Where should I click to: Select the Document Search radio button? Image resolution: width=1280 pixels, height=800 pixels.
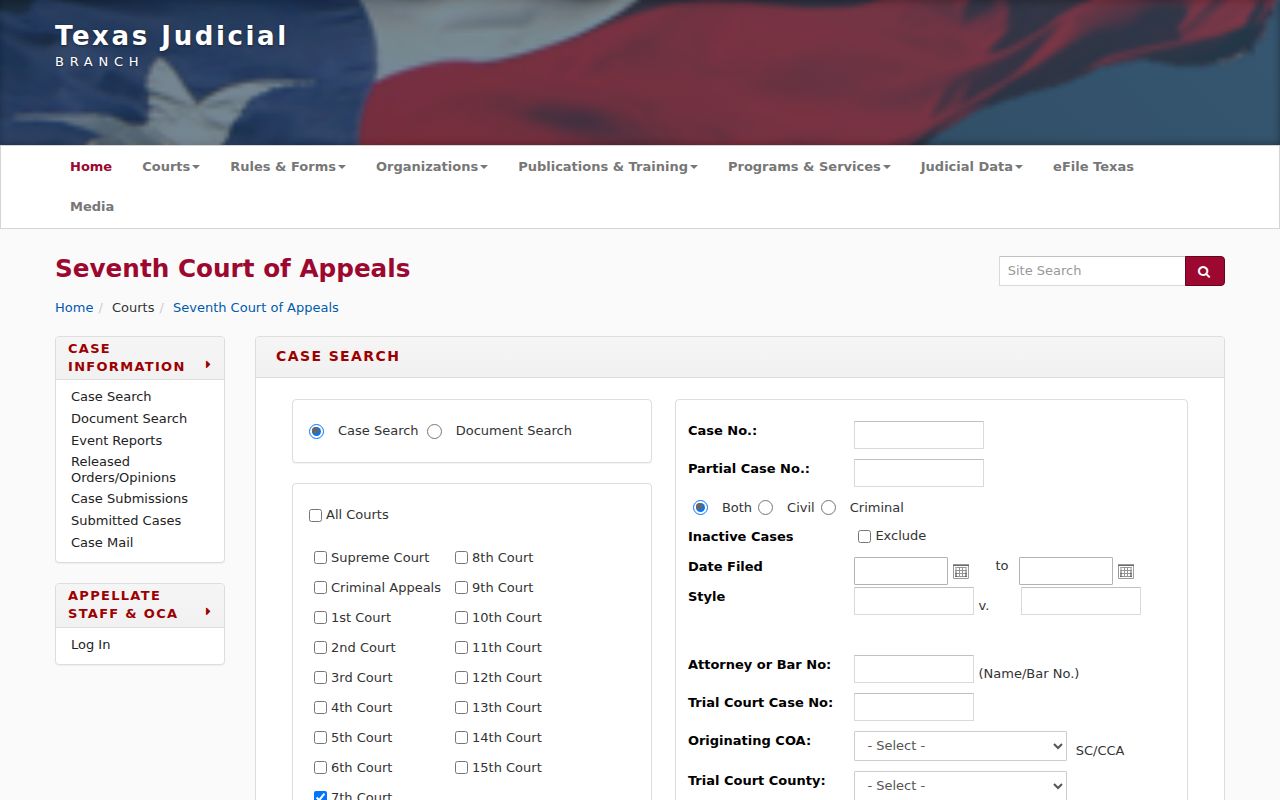click(434, 432)
